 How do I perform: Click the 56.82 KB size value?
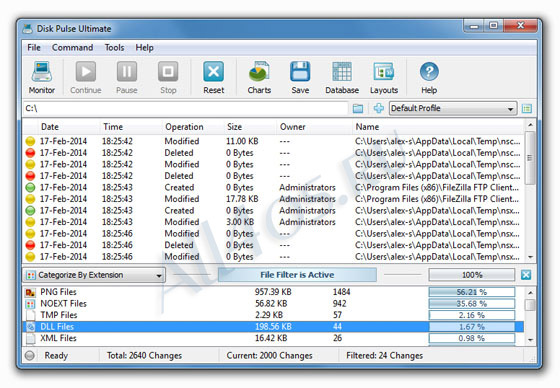coord(271,304)
